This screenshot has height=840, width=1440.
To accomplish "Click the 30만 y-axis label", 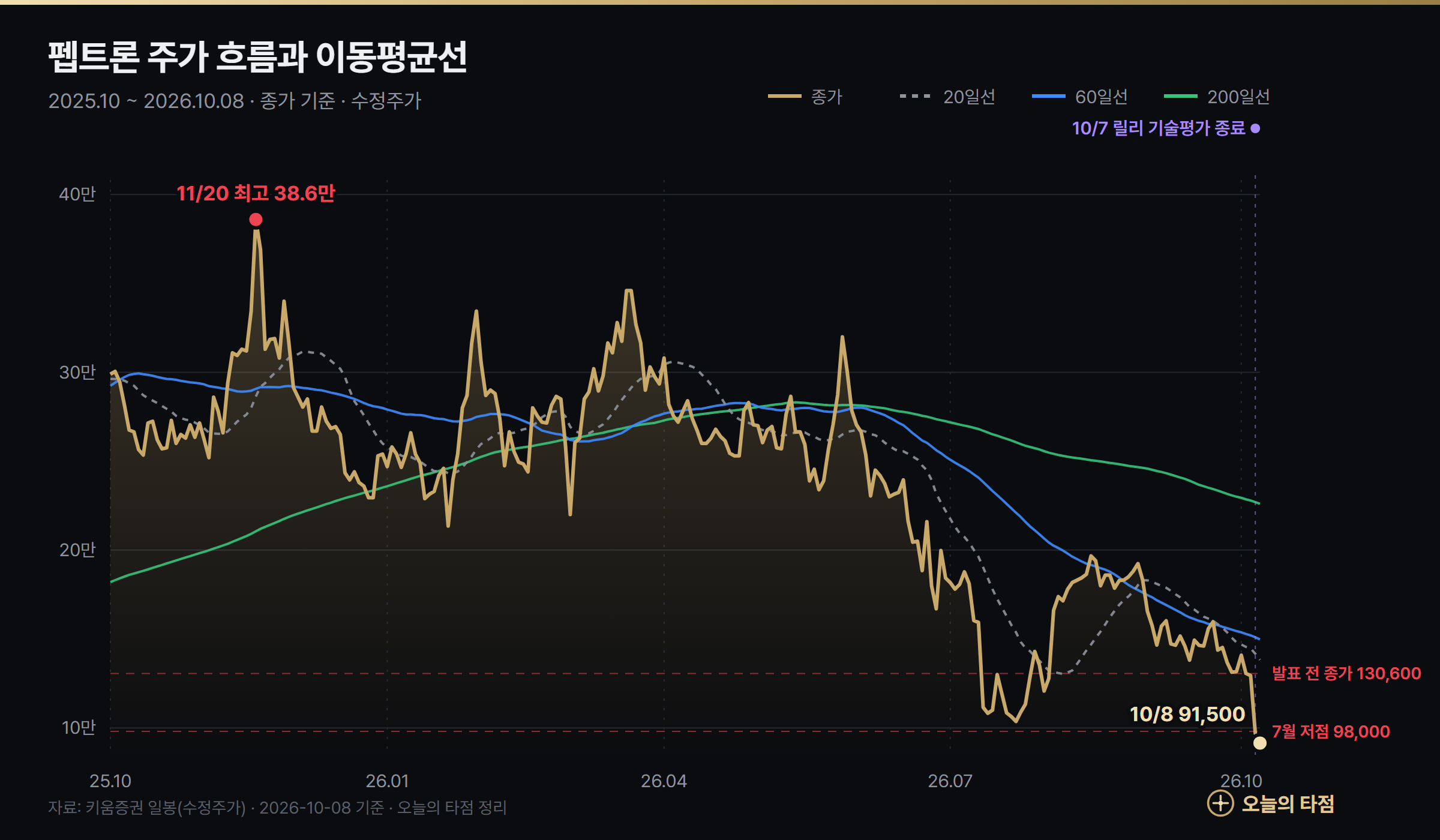I will (77, 372).
